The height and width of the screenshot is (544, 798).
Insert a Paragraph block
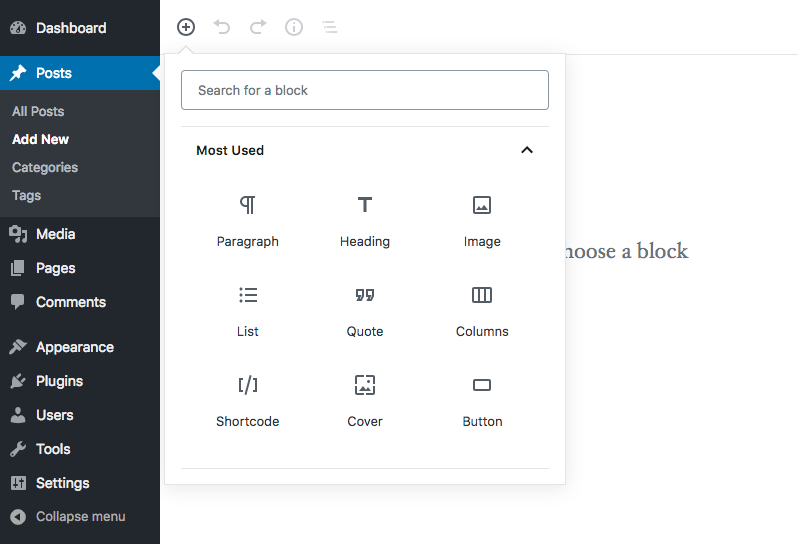coord(248,221)
